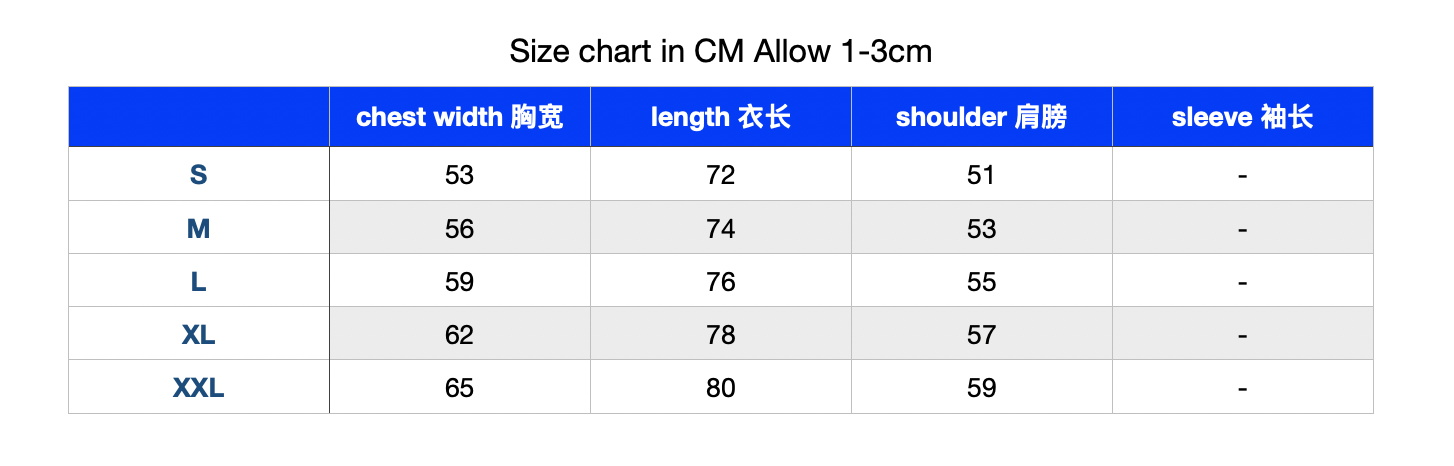Screen dimensions: 1454x466
Task: Select length value 80 for XXL
Action: [721, 387]
